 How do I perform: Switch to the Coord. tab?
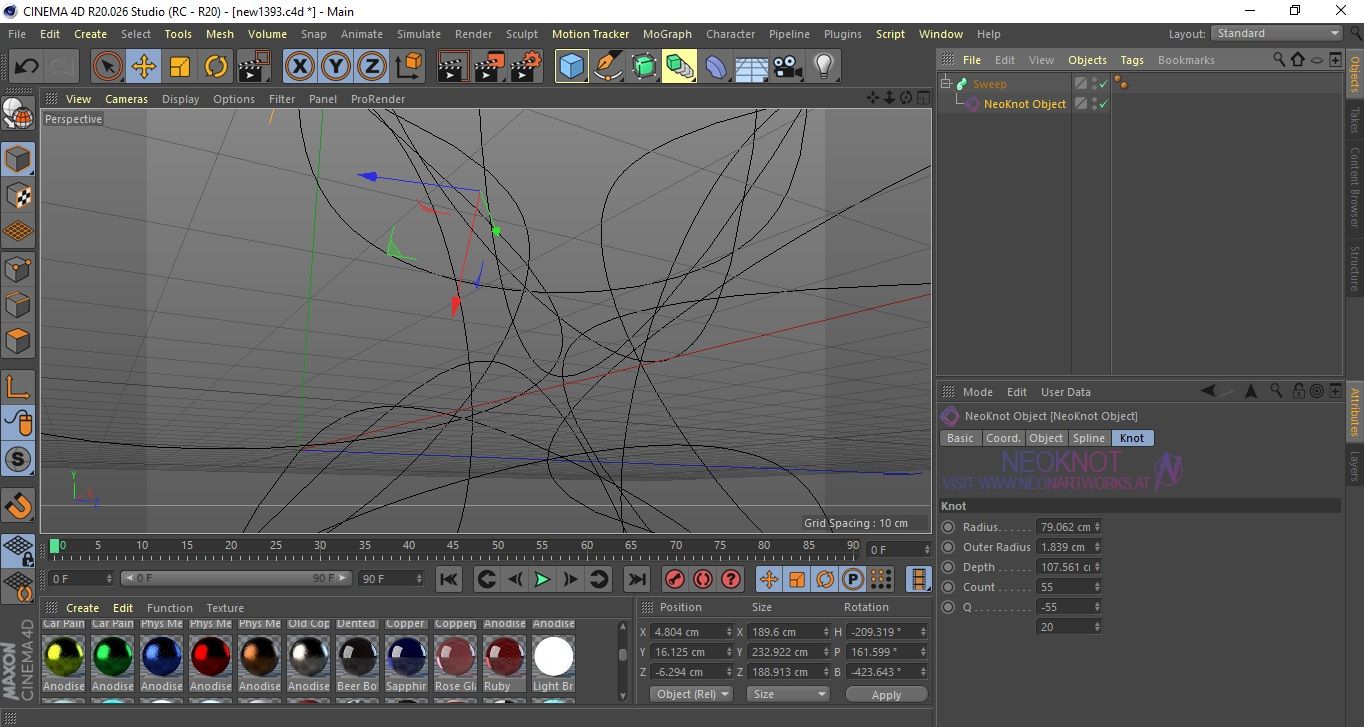pyautogui.click(x=1003, y=438)
